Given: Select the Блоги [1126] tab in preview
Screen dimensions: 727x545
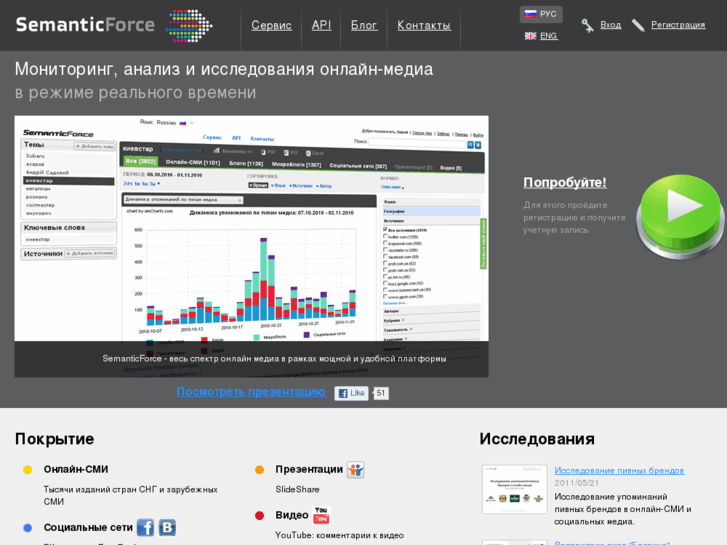Looking at the screenshot, I should 246,163.
